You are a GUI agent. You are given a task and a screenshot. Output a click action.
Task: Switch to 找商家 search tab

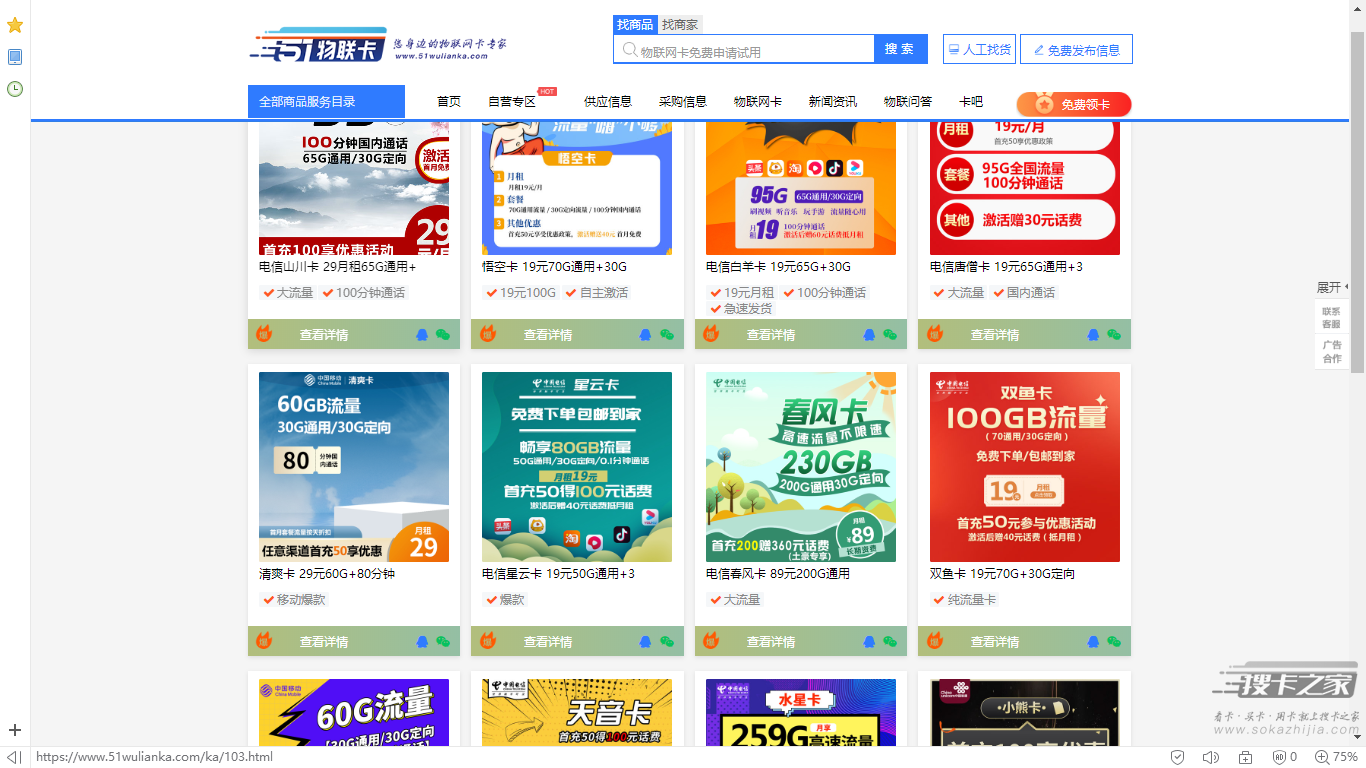tap(680, 25)
